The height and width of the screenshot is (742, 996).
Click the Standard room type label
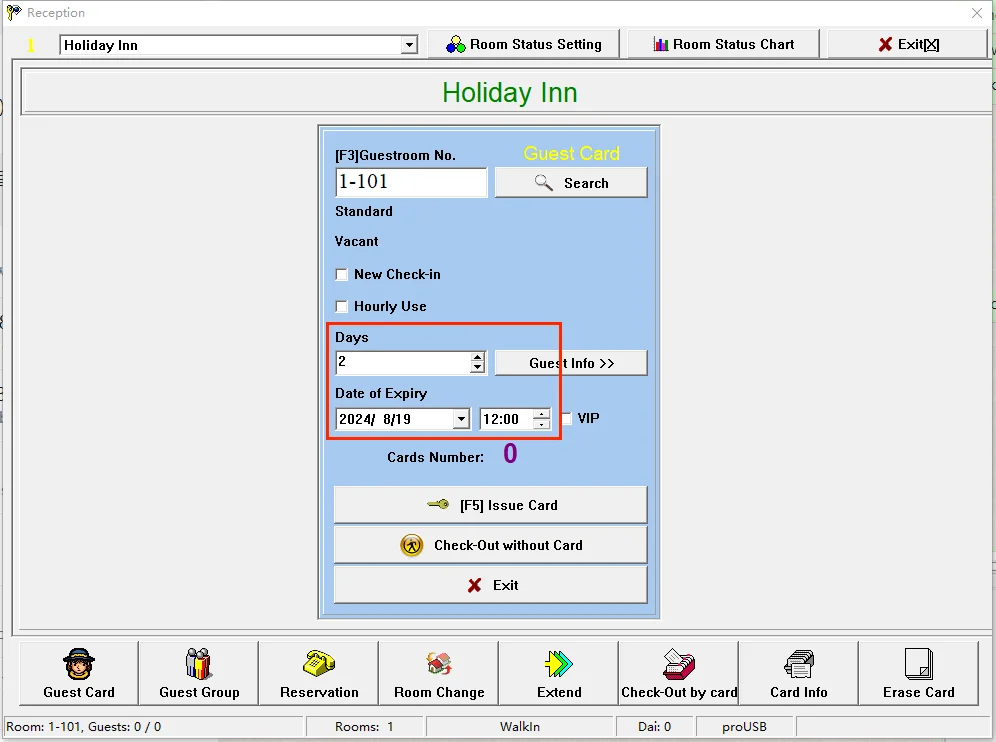pos(364,212)
